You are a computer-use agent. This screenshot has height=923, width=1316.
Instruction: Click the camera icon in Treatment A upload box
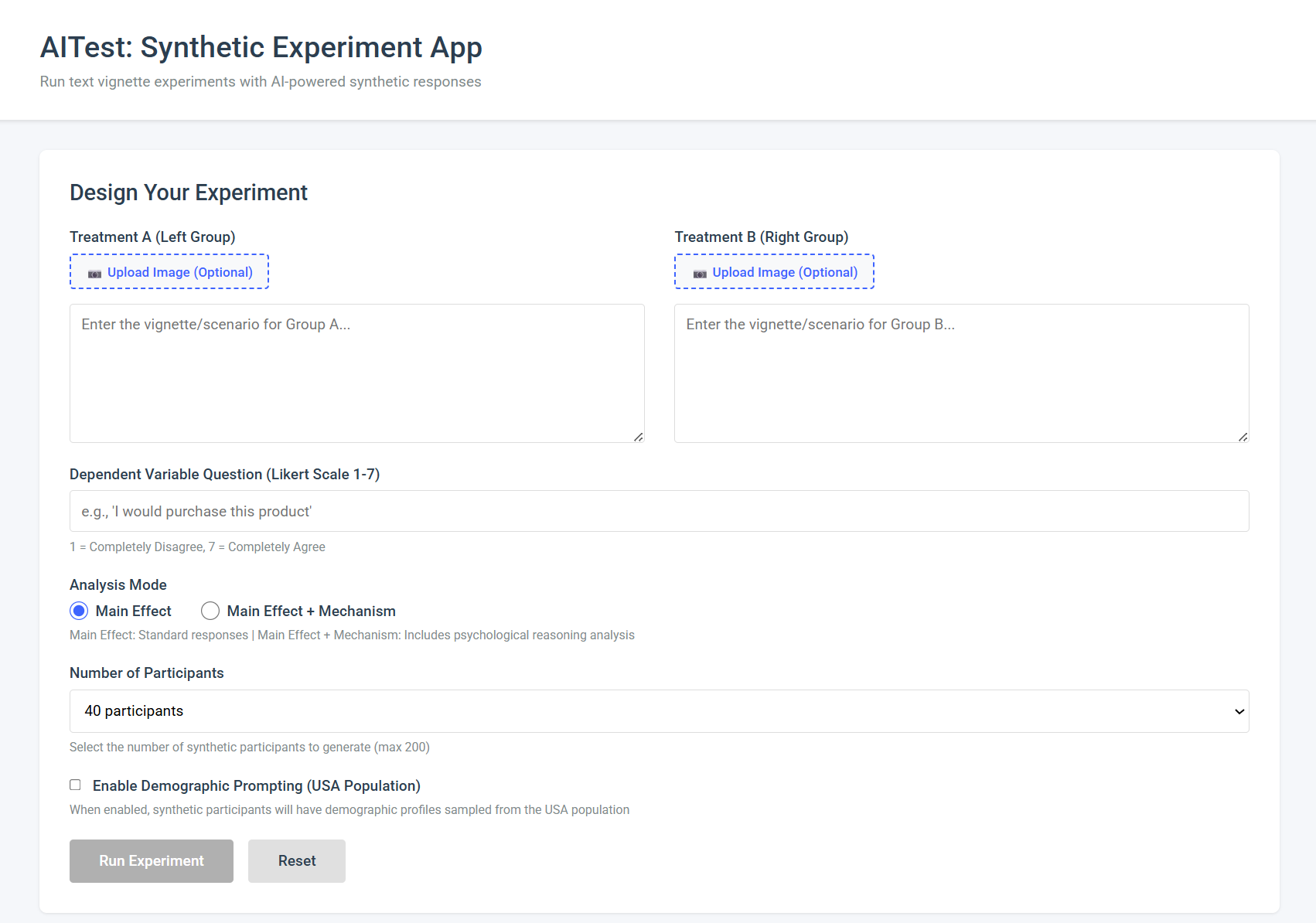coord(94,273)
